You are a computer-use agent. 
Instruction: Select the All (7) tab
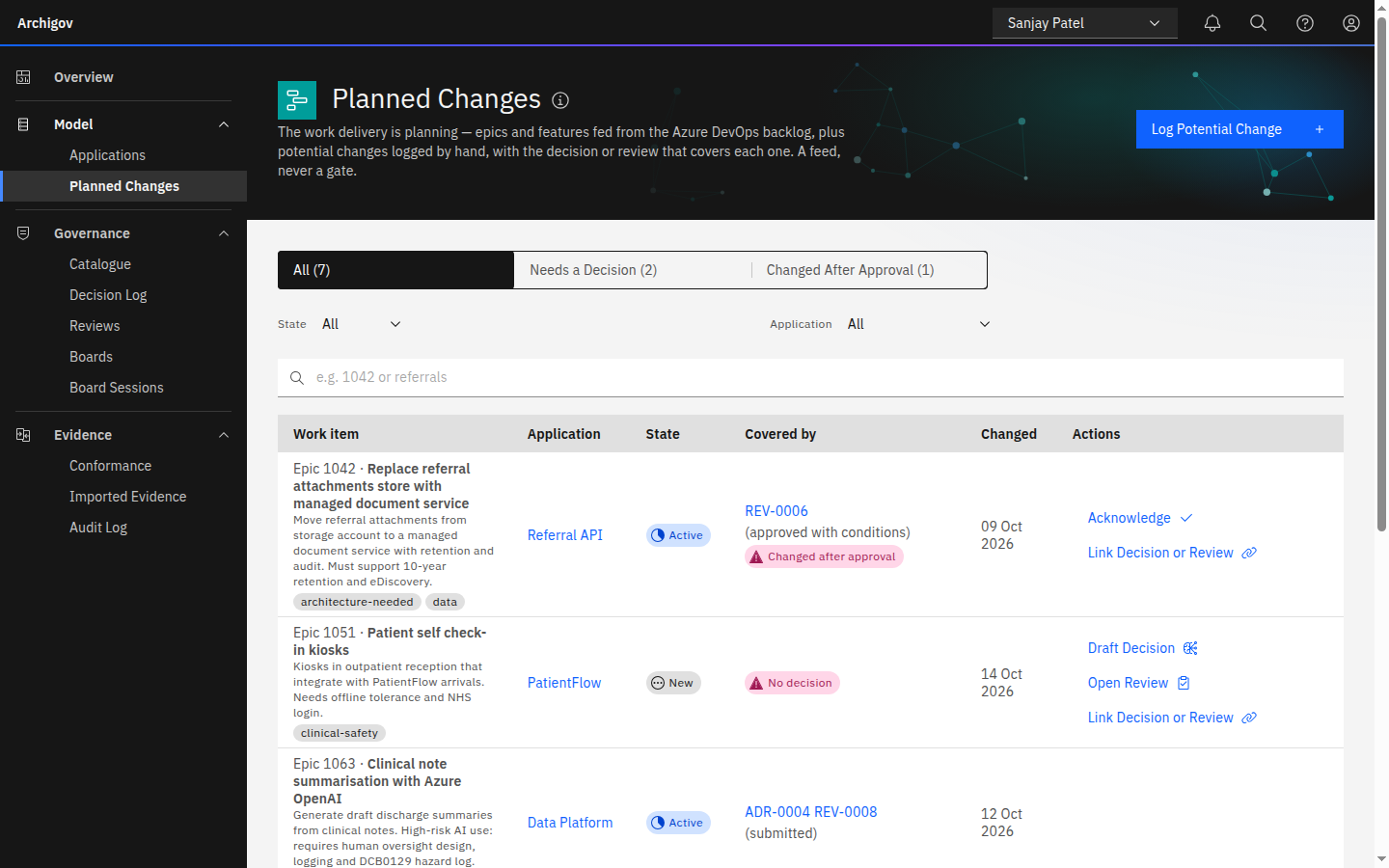396,270
